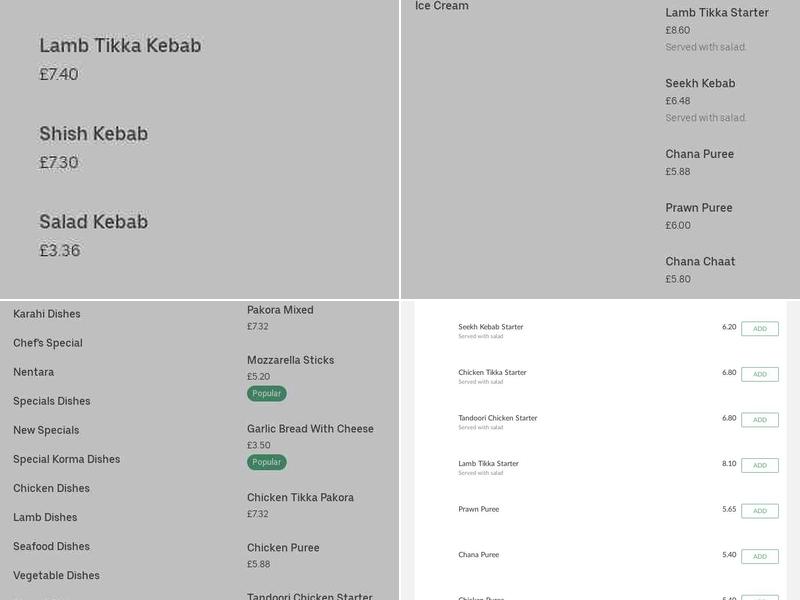This screenshot has width=800, height=600.
Task: Add Prawn Puree priced 5.65
Action: coord(759,511)
